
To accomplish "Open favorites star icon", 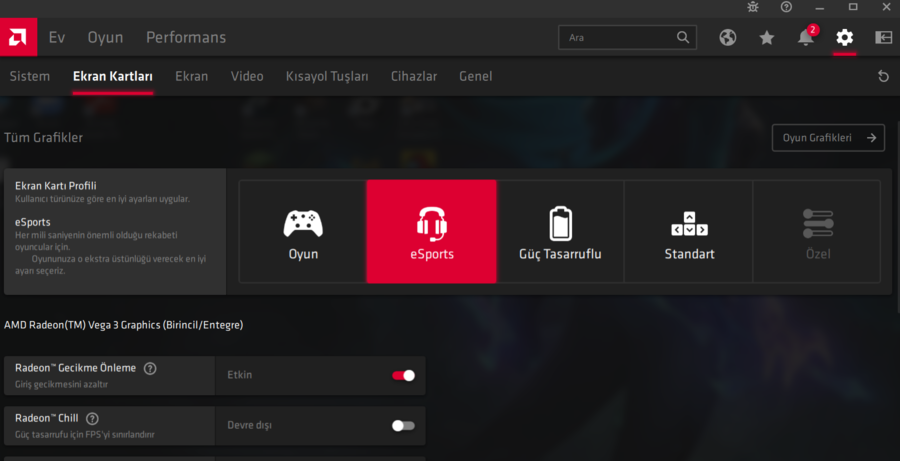I will [x=767, y=38].
